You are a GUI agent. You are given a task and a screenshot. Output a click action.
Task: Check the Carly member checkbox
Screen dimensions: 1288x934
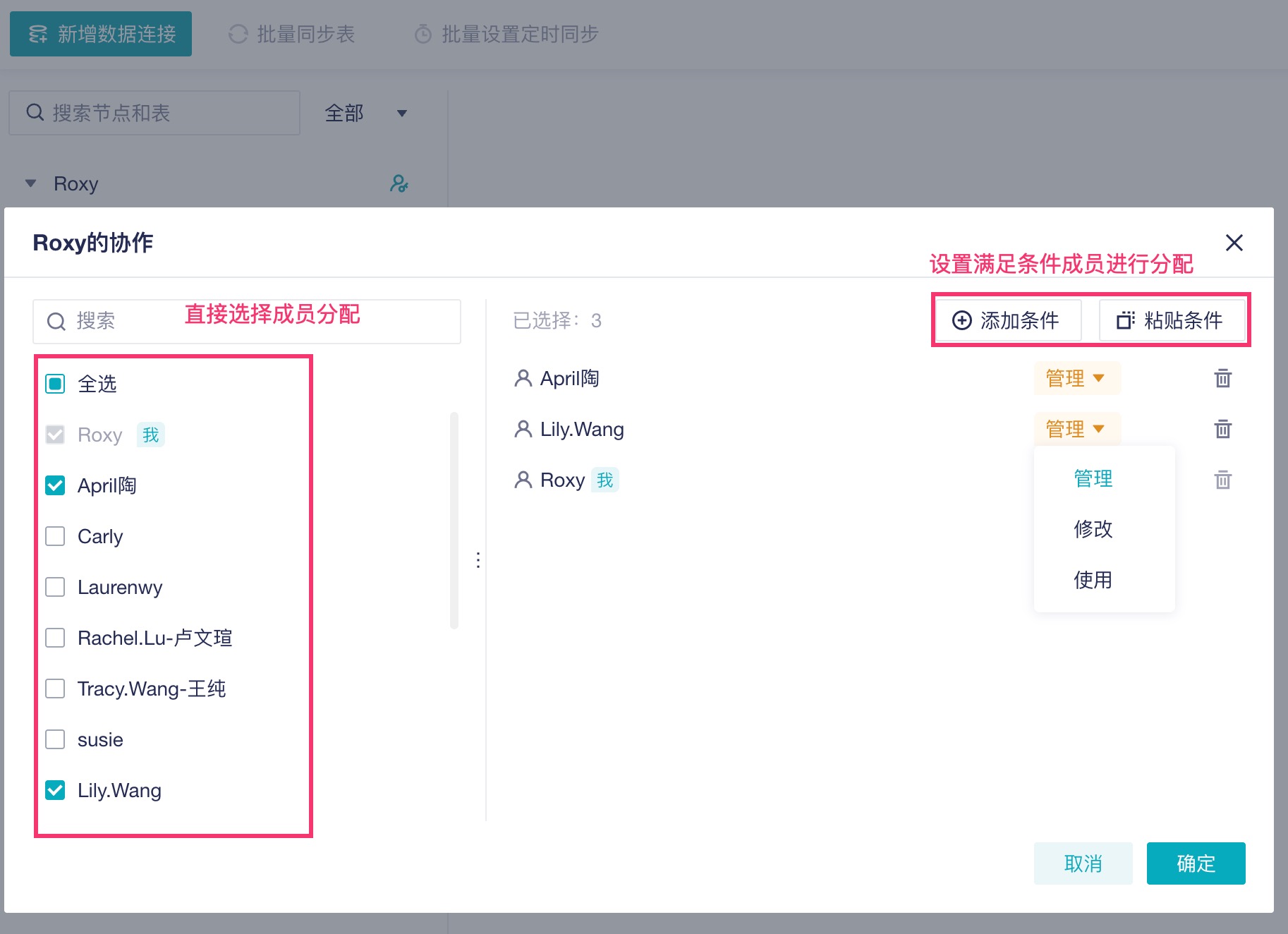55,537
